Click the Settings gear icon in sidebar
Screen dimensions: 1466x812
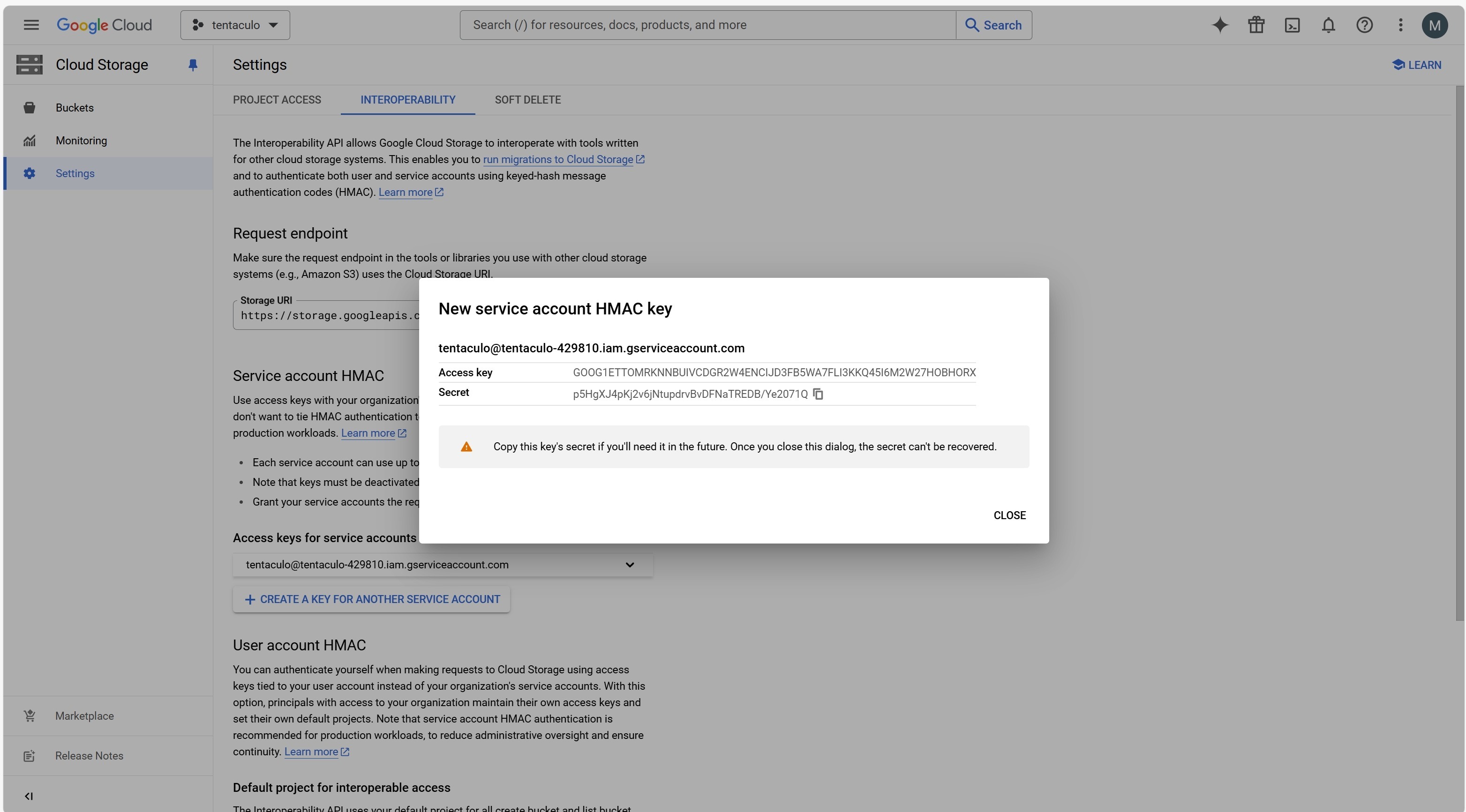(30, 173)
